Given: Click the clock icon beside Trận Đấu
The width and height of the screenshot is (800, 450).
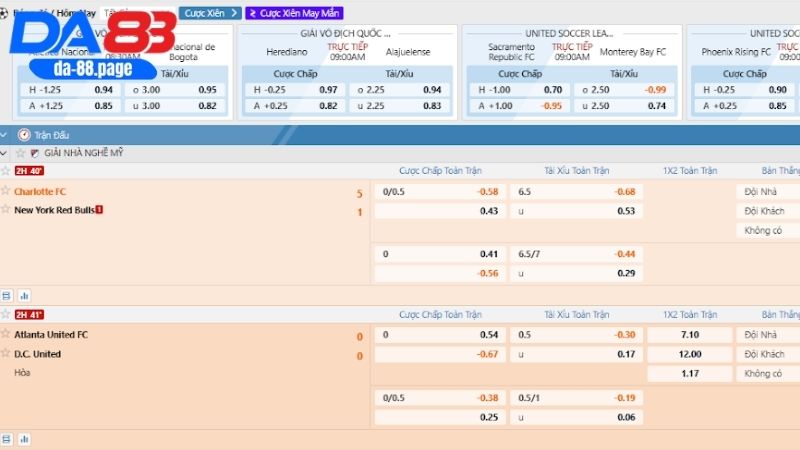Looking at the screenshot, I should (x=24, y=135).
